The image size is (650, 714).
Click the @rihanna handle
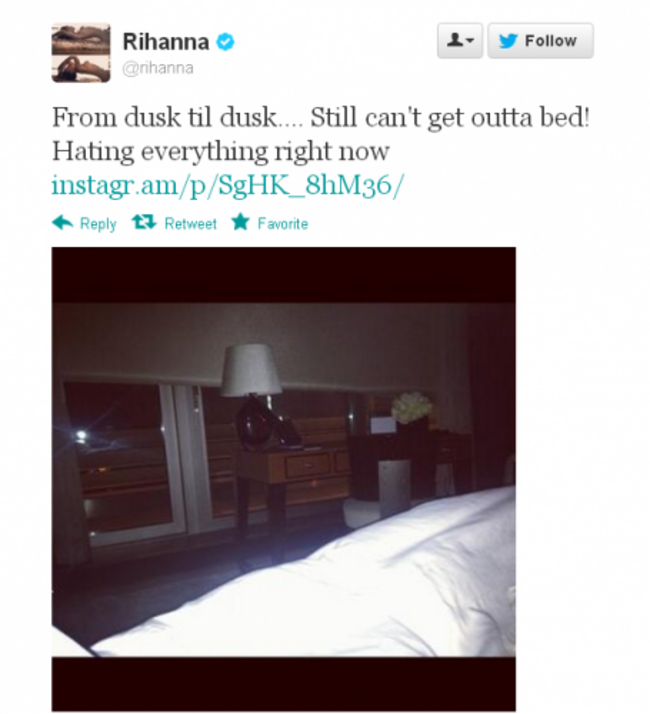click(x=158, y=68)
